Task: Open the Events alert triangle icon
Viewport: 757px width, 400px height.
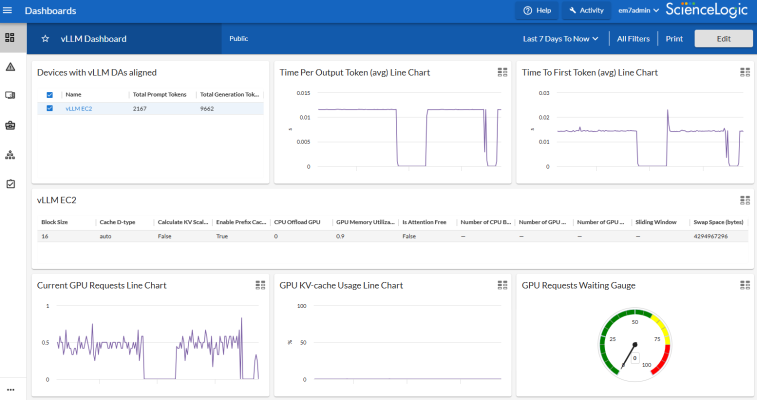Action: click(10, 67)
